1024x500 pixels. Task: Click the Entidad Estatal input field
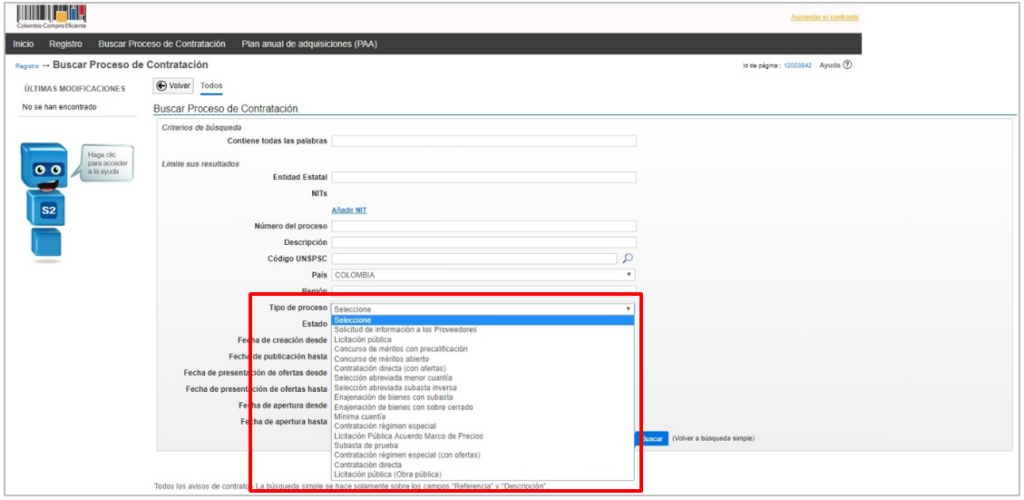483,177
